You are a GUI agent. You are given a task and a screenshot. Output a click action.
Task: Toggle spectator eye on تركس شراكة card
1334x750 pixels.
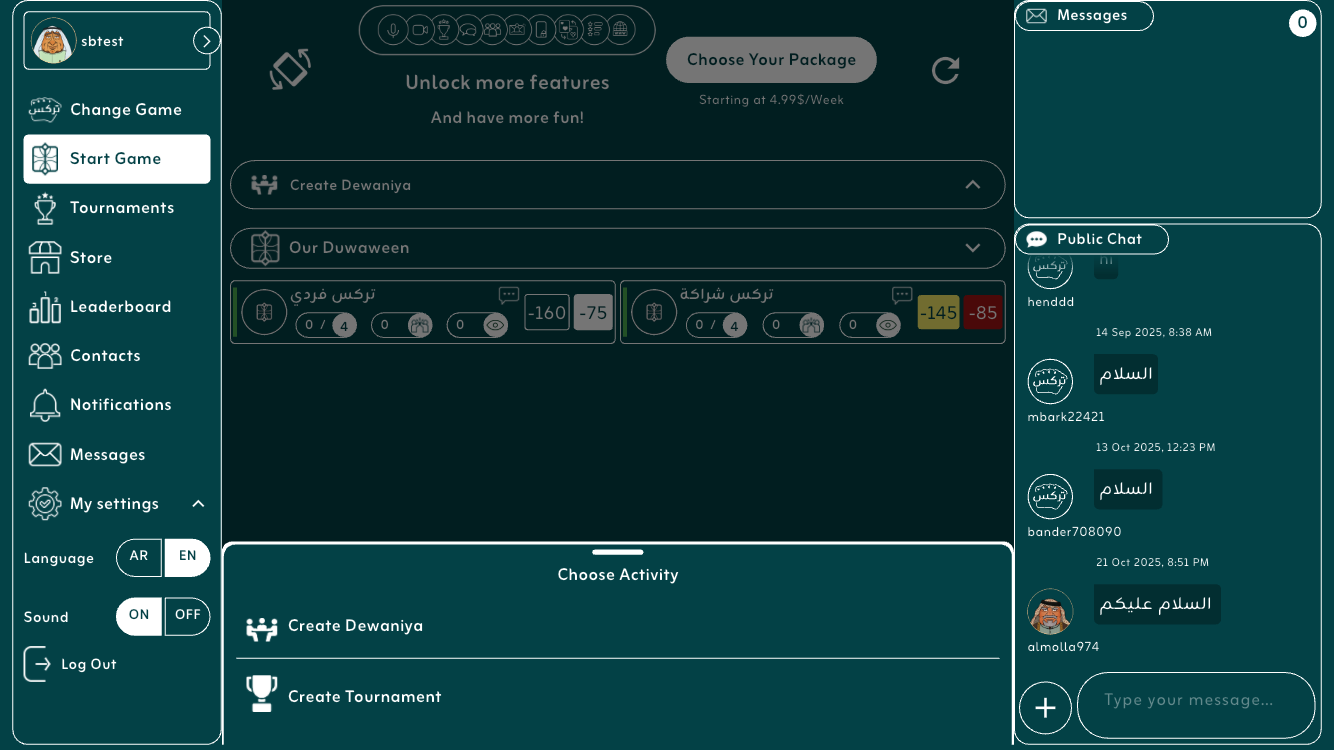(887, 325)
